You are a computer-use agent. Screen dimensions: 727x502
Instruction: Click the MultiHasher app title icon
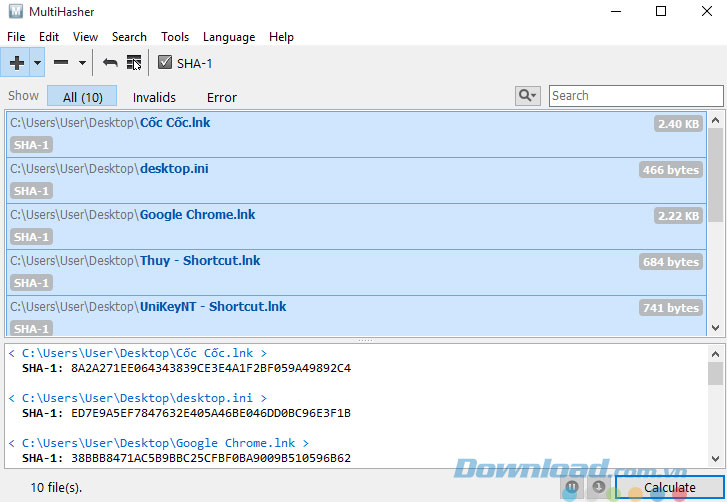coord(15,11)
